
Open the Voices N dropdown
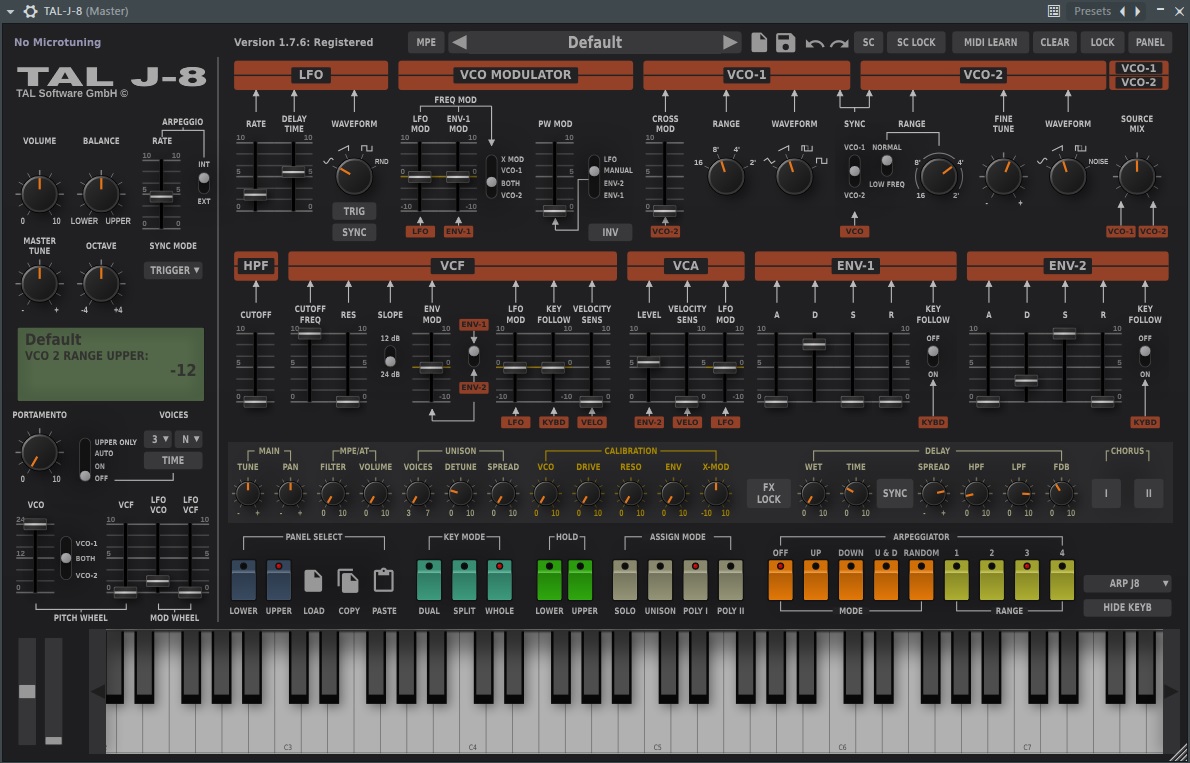[x=188, y=439]
